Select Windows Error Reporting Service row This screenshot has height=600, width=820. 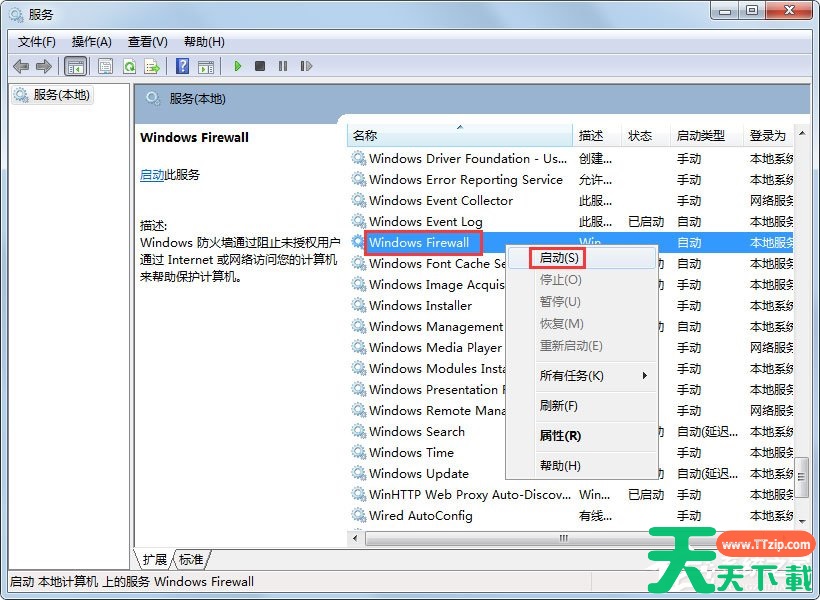(x=572, y=179)
